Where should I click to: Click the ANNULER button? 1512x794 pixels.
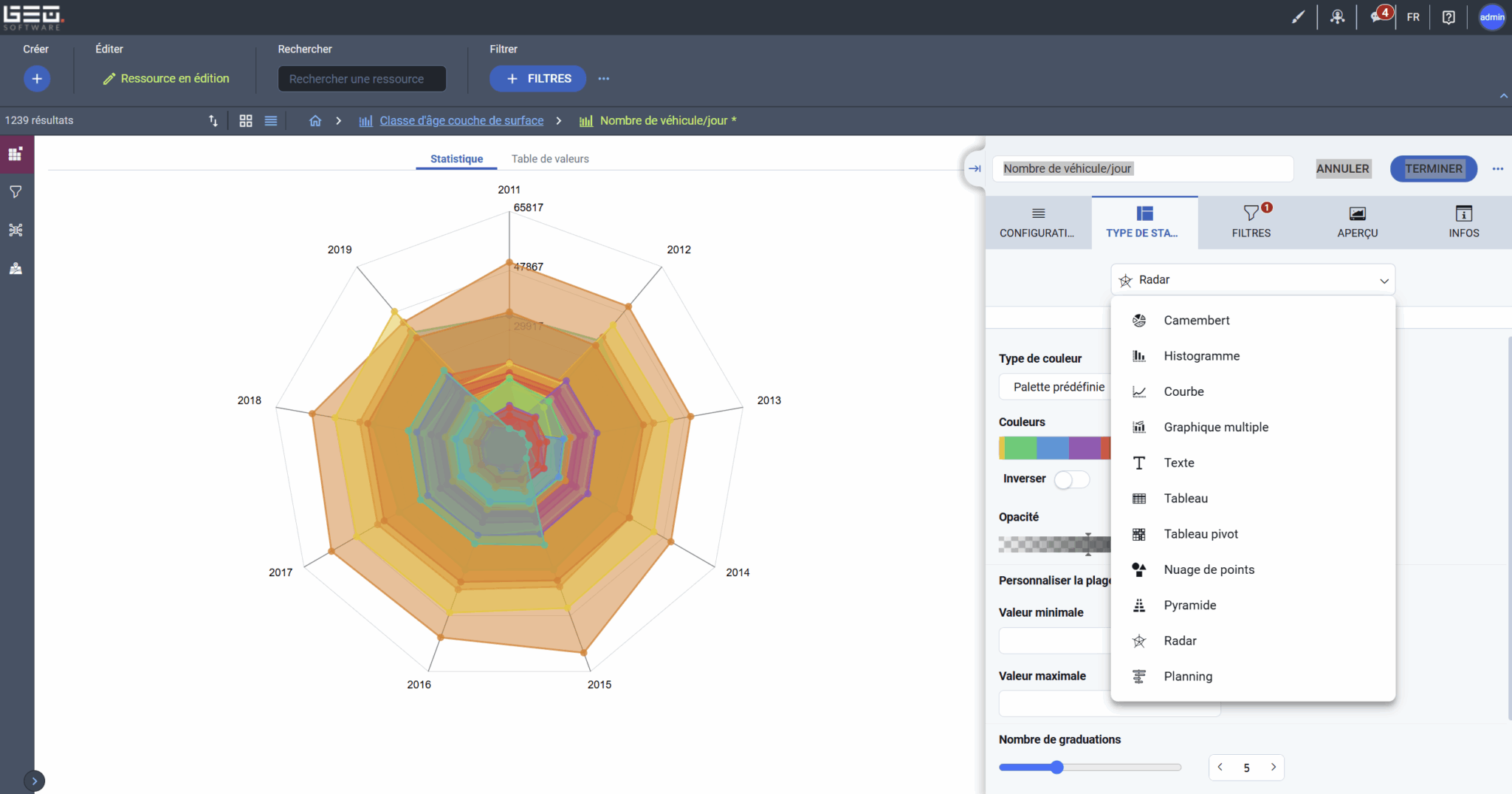tap(1342, 168)
